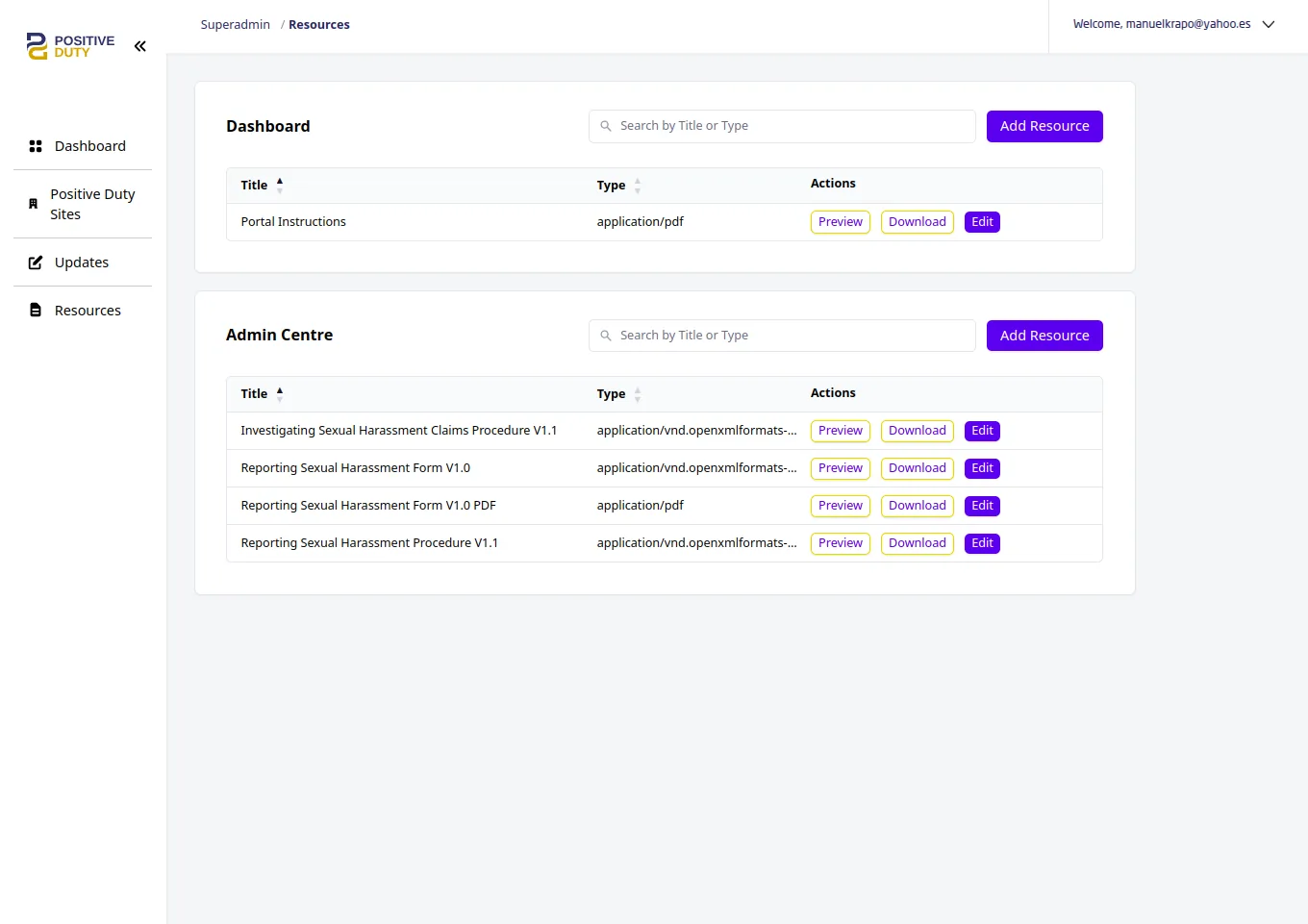Click Add Resource in the Admin Centre section
This screenshot has height=924, width=1308.
click(1044, 335)
